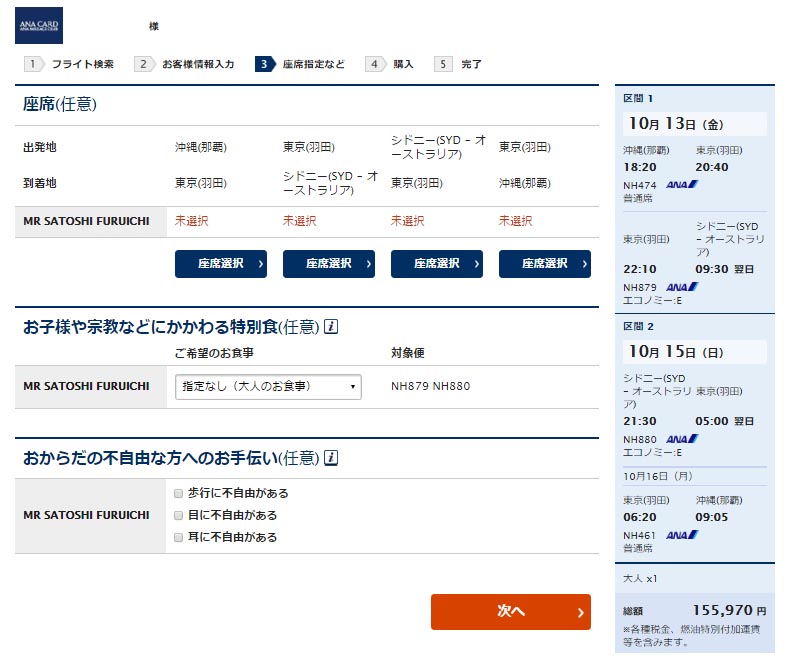Go to step 1 フライト検索
The width and height of the screenshot is (812, 664).
pyautogui.click(x=70, y=64)
